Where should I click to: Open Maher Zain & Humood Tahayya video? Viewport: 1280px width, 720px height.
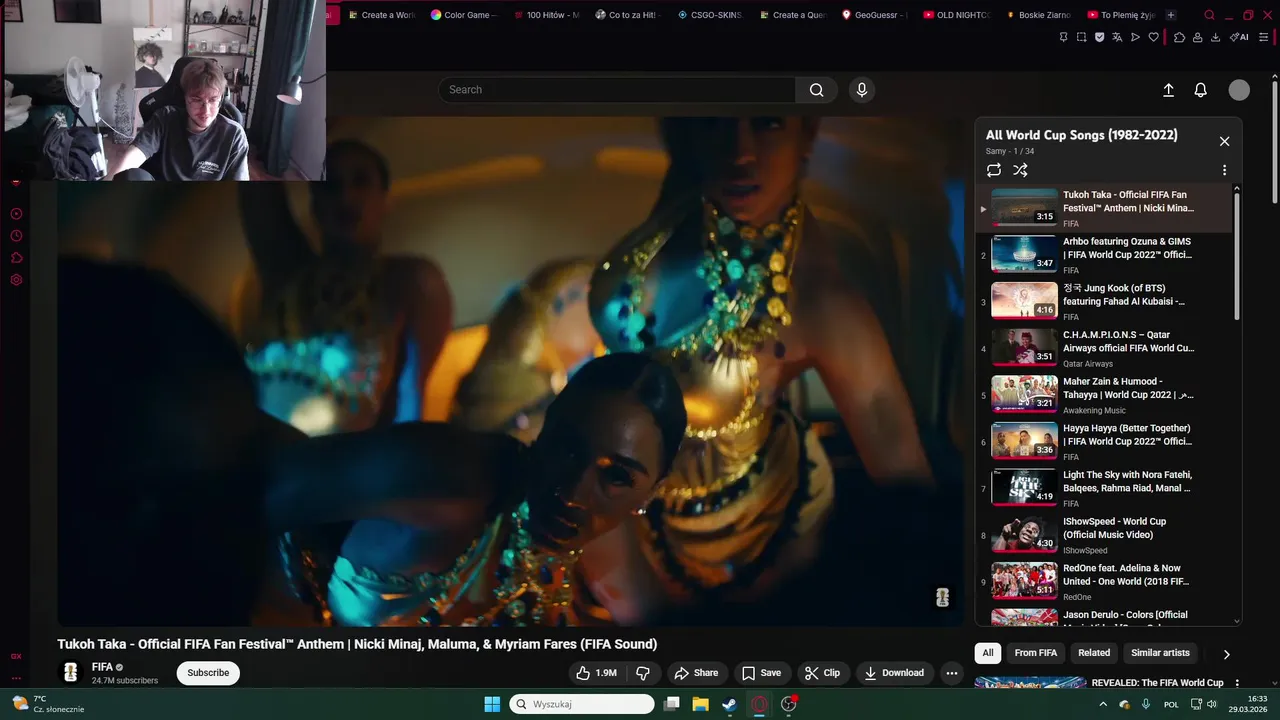click(x=1105, y=395)
